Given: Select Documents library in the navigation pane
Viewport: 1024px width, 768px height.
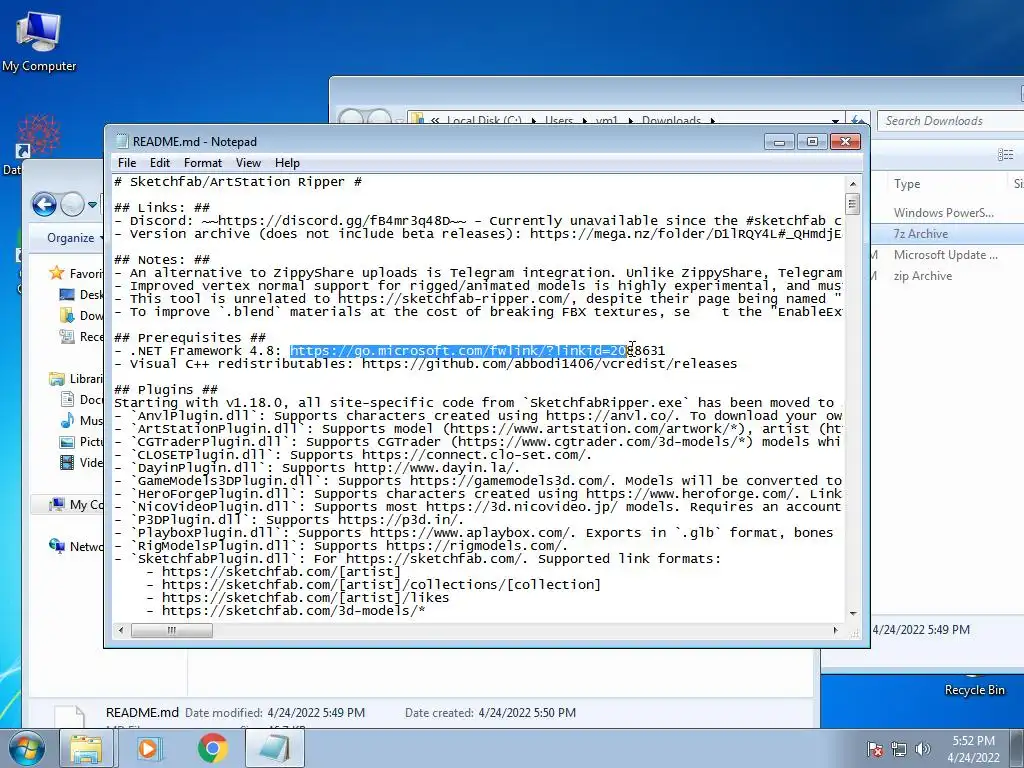Looking at the screenshot, I should coord(81,399).
